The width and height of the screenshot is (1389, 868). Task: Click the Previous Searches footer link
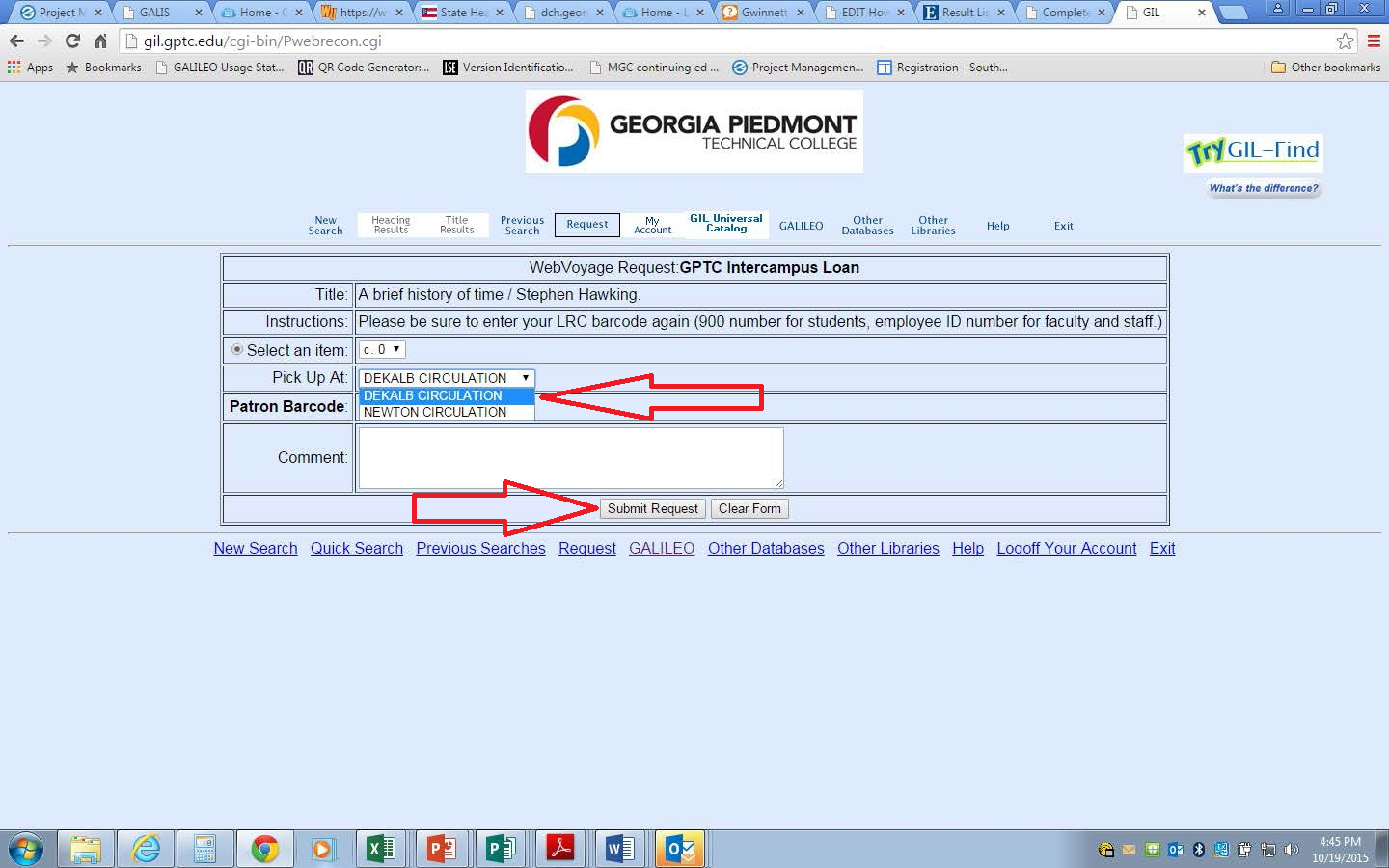(x=480, y=548)
